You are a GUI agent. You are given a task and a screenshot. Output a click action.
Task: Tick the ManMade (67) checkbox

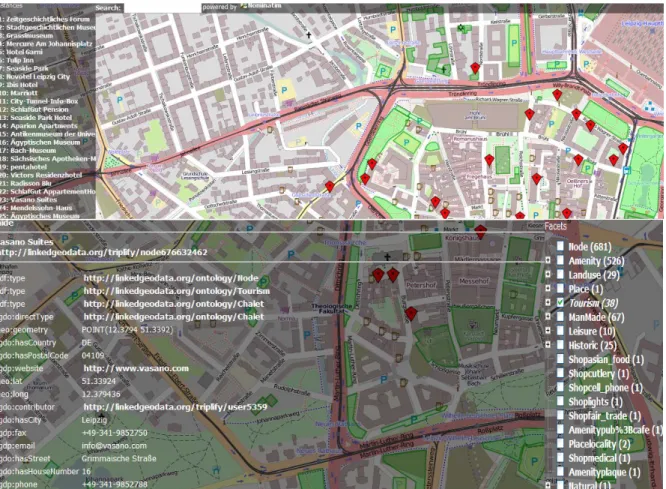click(x=560, y=317)
